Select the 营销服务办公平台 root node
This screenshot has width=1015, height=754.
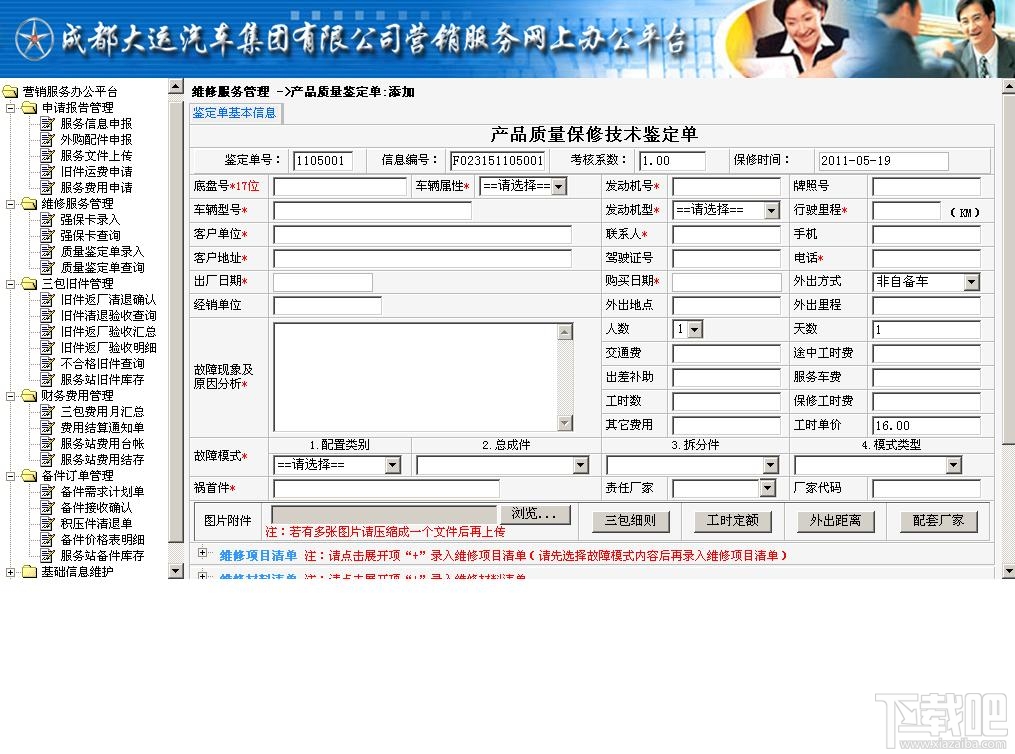70,91
